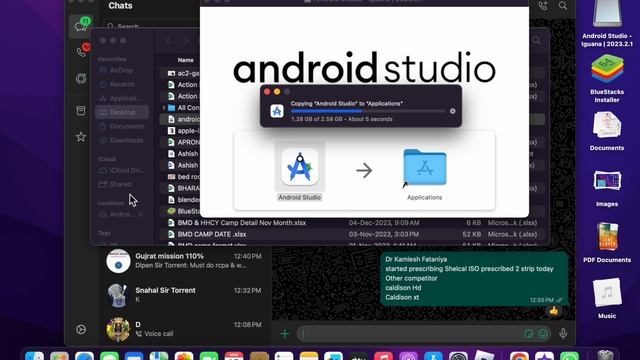Open the Snahal Sir Torrent chat
The image size is (640, 360).
184,295
